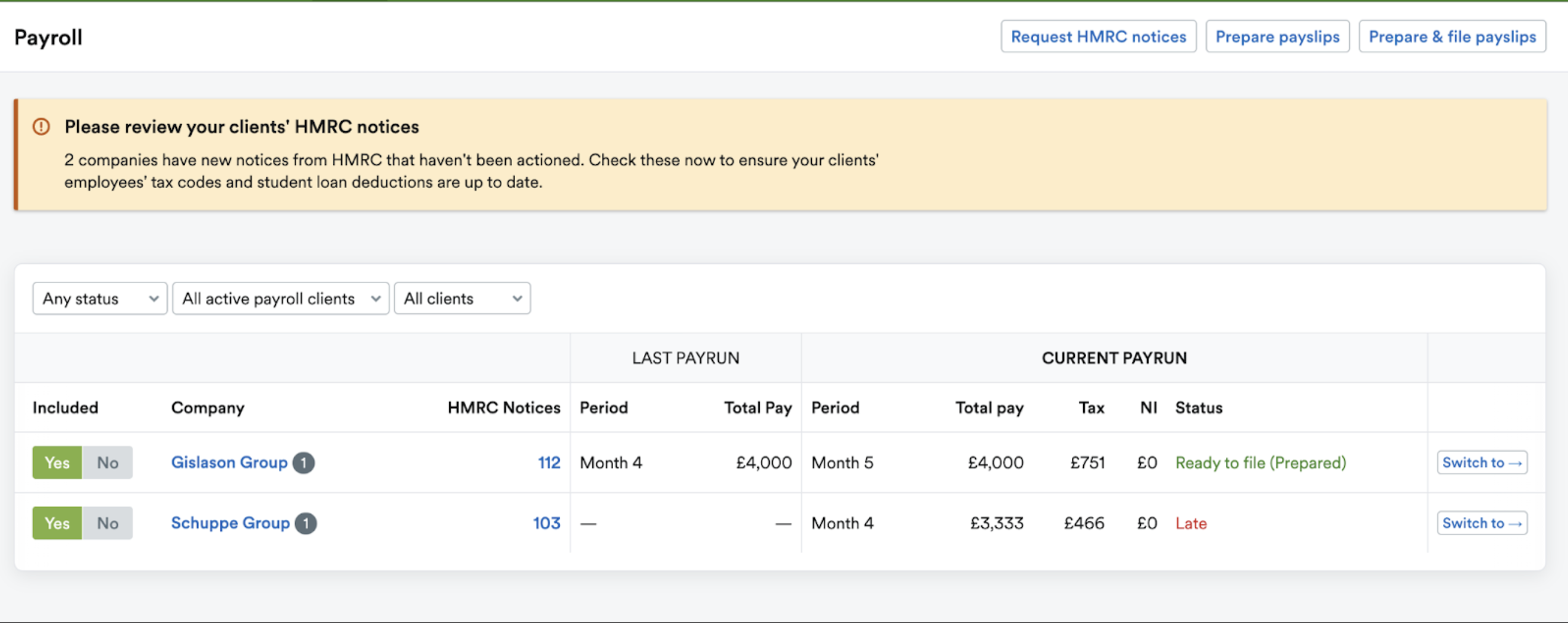
Task: Click the Late status for Schuppe Group
Action: pos(1191,523)
